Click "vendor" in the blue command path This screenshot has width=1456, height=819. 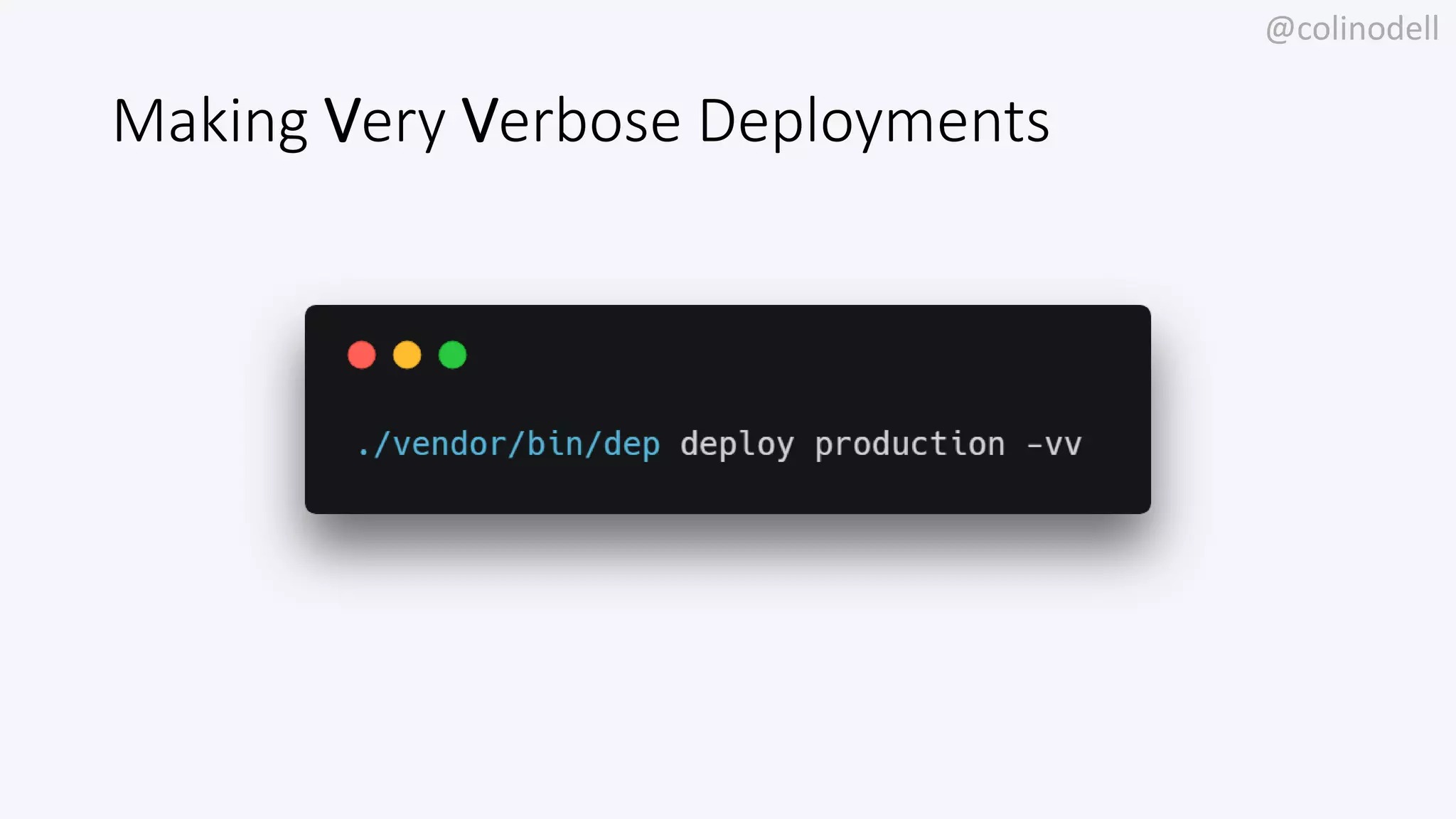[449, 445]
